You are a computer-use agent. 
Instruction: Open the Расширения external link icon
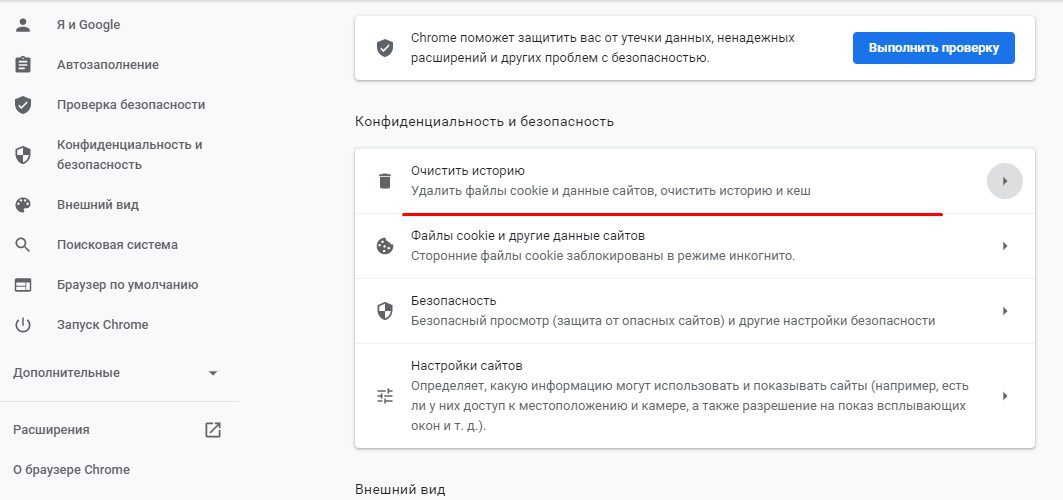213,430
